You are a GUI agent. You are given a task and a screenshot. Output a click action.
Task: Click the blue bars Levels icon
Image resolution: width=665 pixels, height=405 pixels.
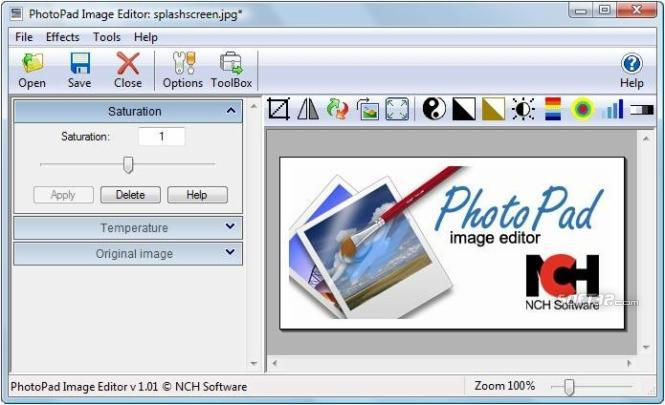click(x=612, y=109)
